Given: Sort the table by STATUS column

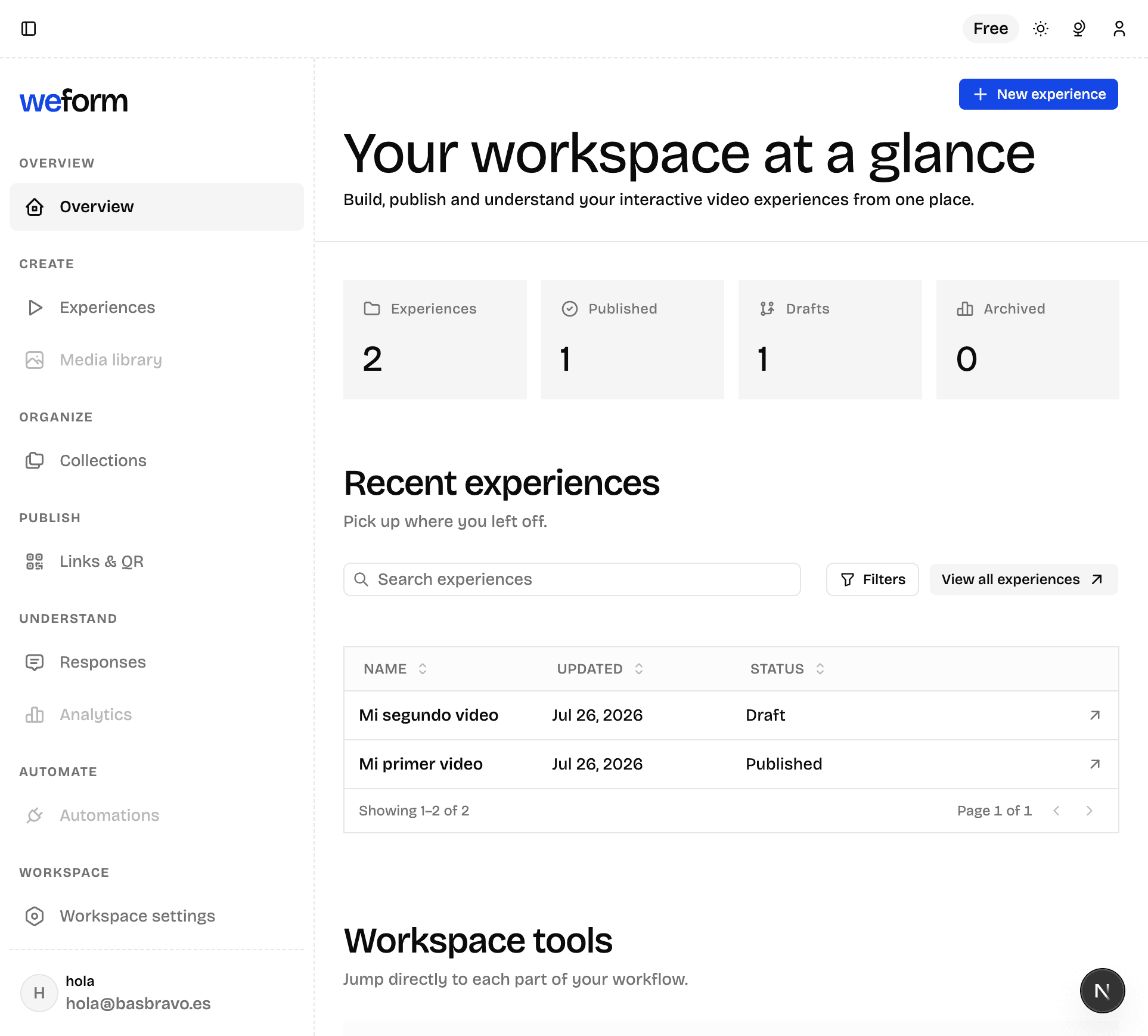Looking at the screenshot, I should click(787, 669).
